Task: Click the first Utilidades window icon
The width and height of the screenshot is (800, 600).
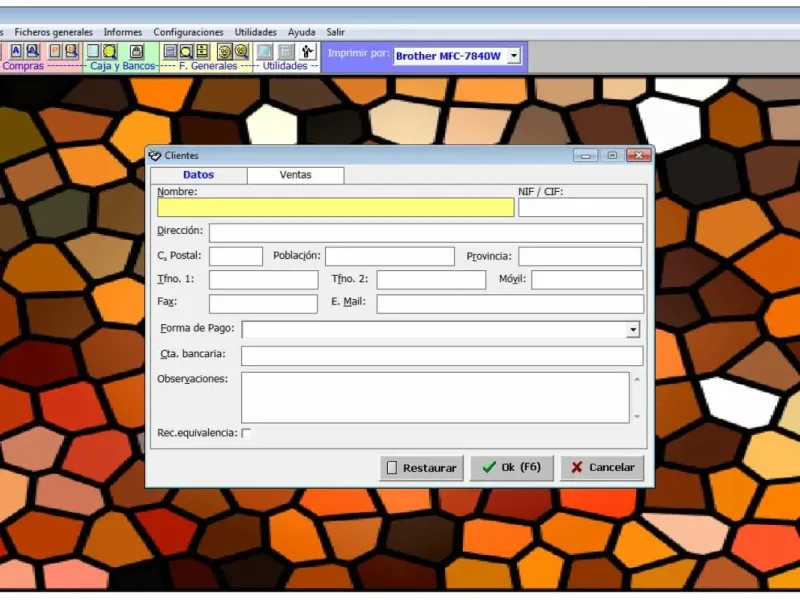Action: pos(264,51)
